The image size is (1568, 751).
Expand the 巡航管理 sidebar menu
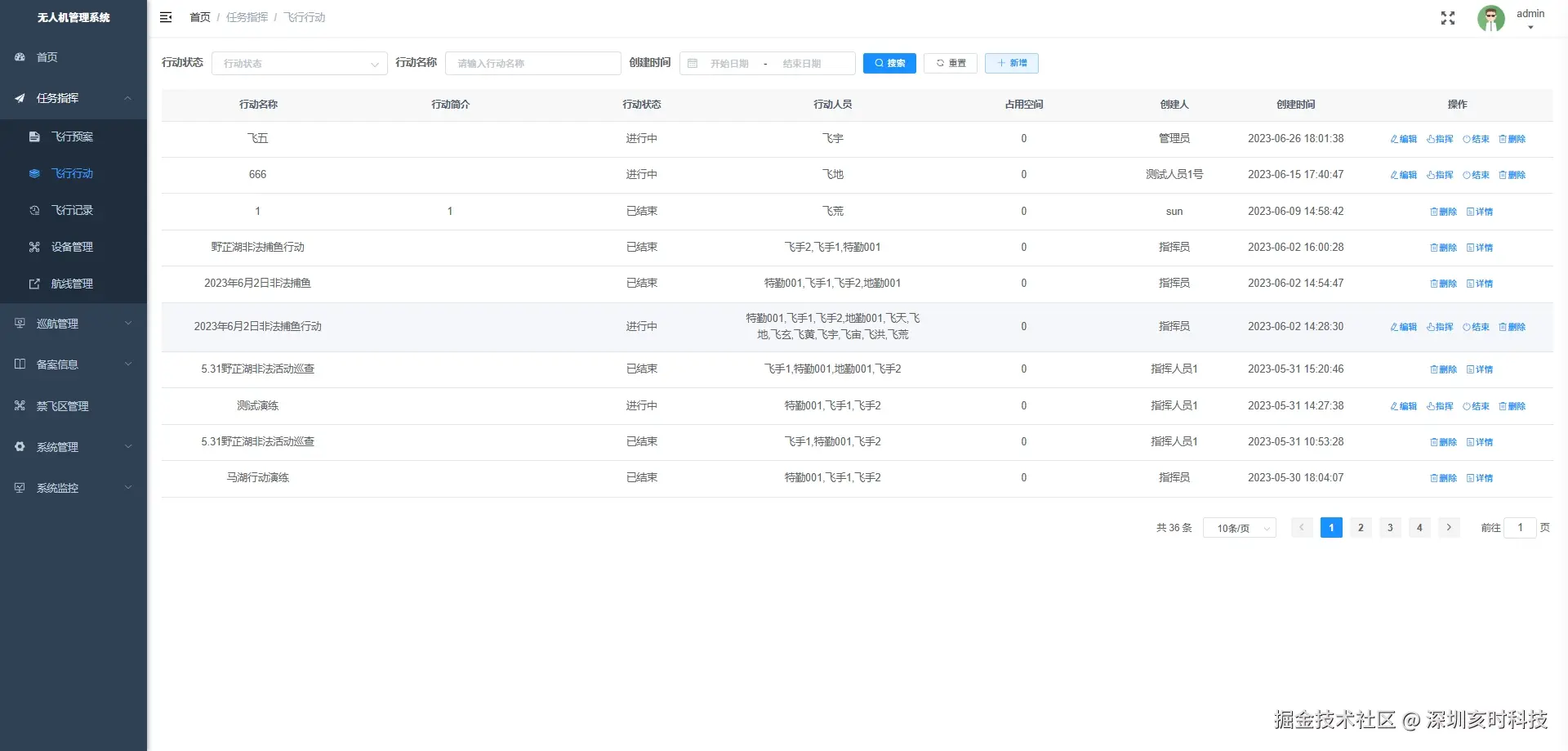pos(73,324)
